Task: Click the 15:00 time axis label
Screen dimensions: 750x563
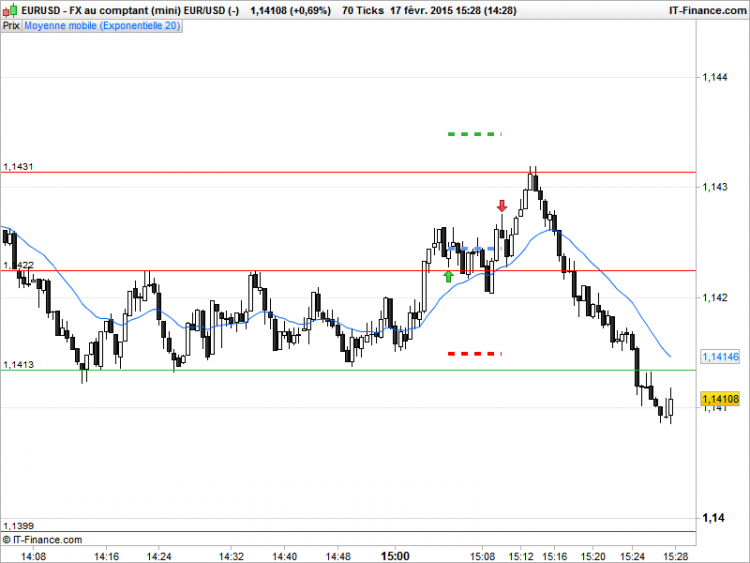Action: coord(395,556)
